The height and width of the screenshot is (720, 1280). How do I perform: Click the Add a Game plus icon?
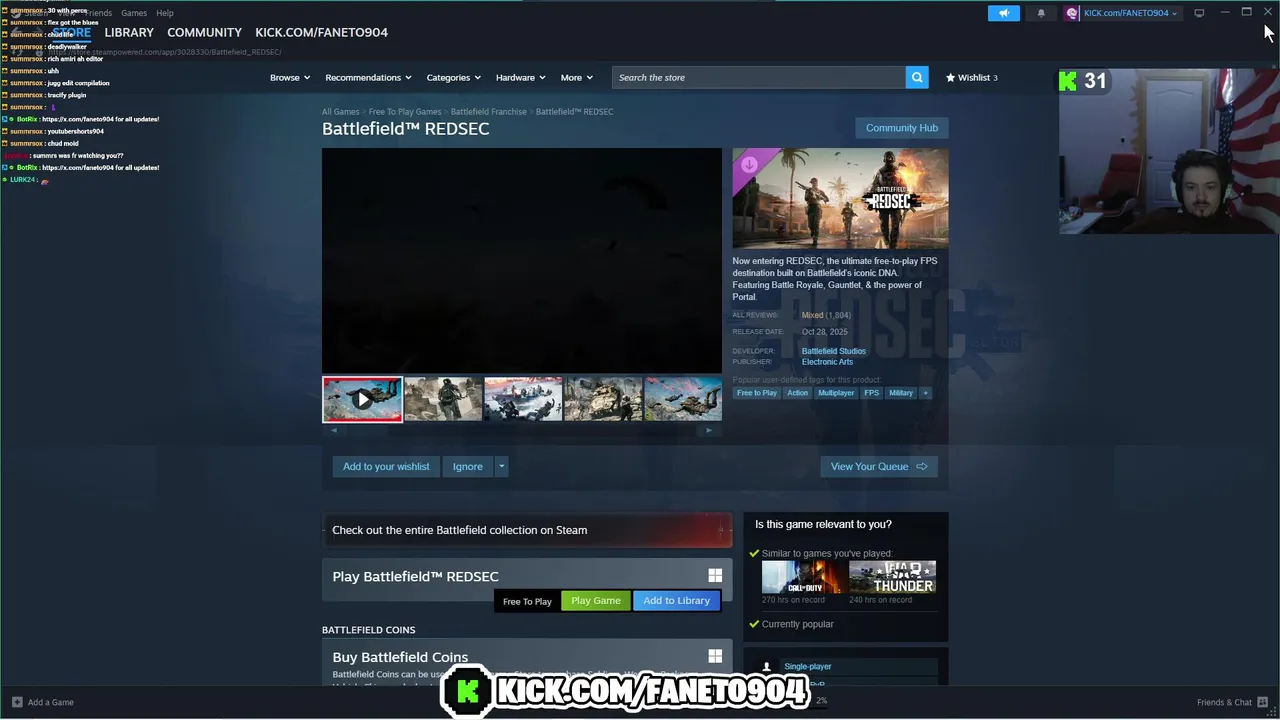(17, 702)
